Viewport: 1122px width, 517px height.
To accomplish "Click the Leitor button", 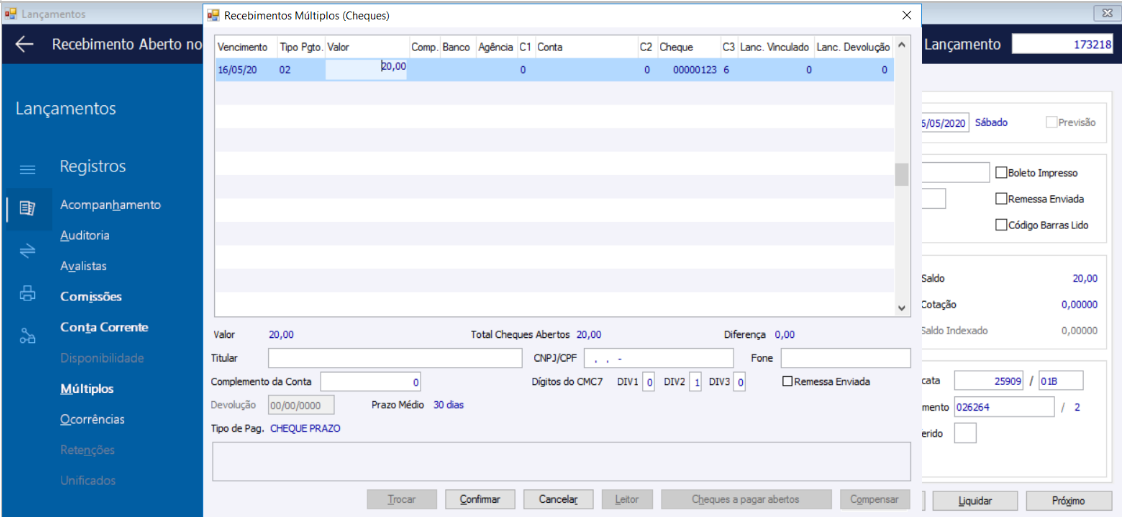I will coord(628,499).
